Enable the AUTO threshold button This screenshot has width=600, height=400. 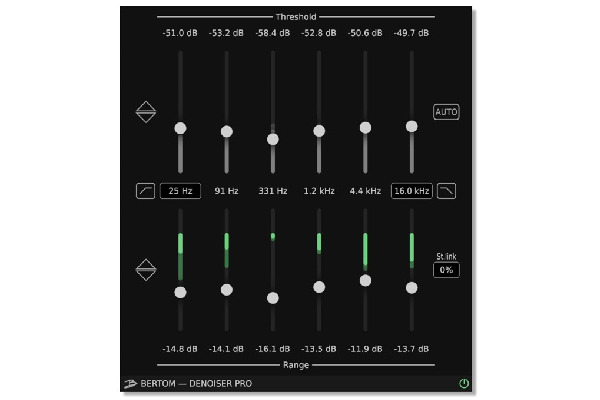click(x=446, y=112)
